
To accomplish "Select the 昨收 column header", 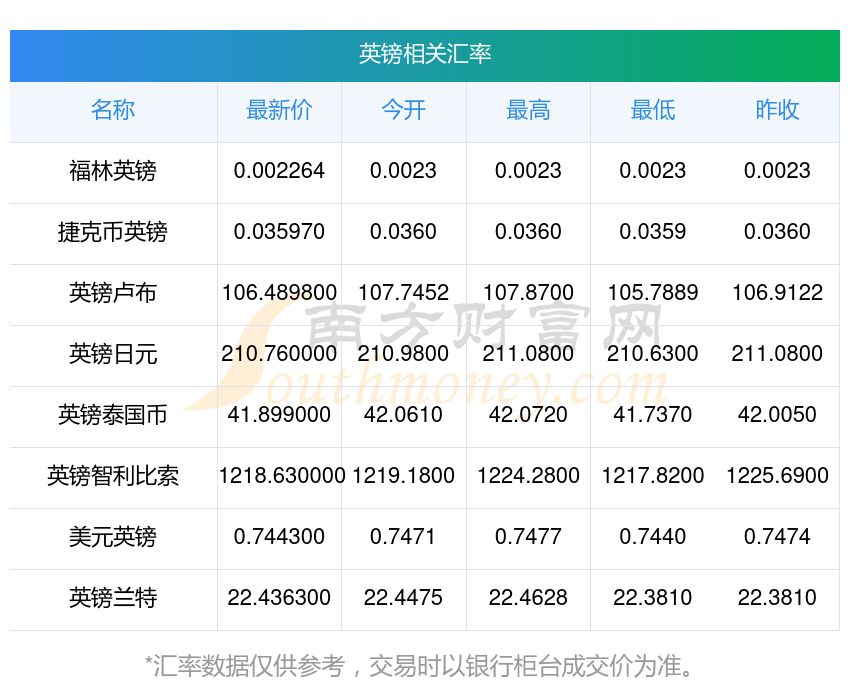I will click(x=777, y=111).
